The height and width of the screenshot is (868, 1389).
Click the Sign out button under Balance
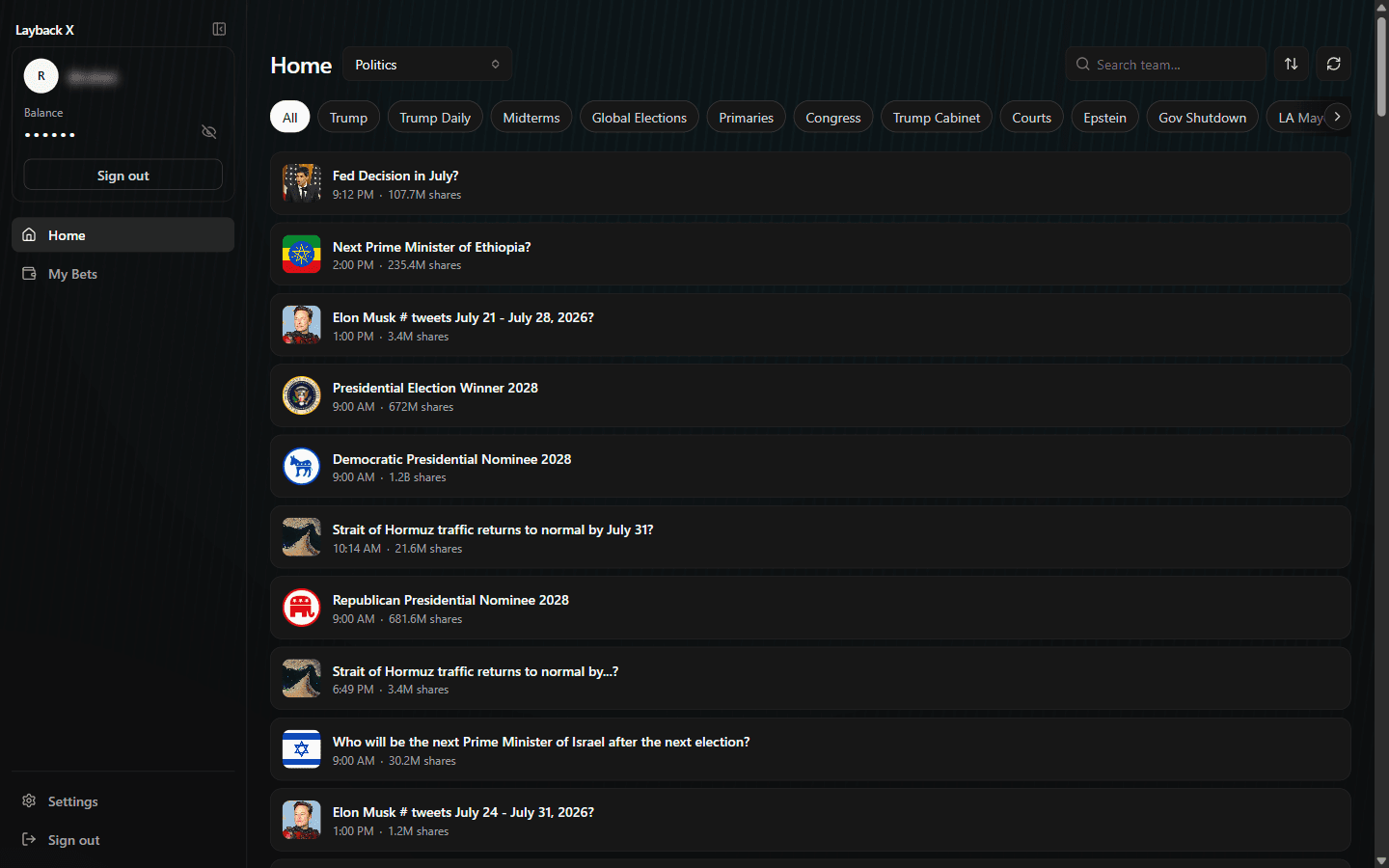coord(123,175)
